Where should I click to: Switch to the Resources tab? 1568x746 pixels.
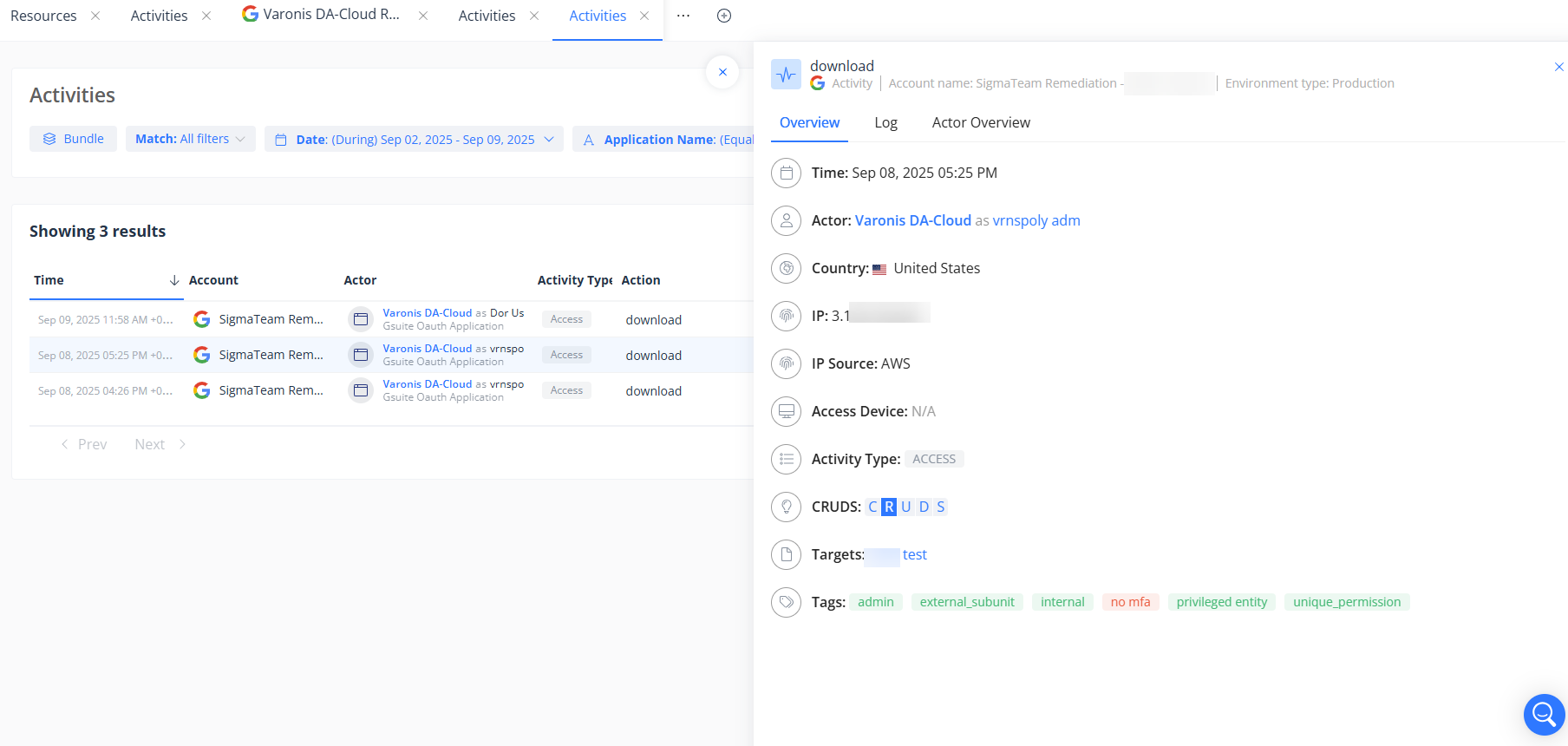coord(43,16)
